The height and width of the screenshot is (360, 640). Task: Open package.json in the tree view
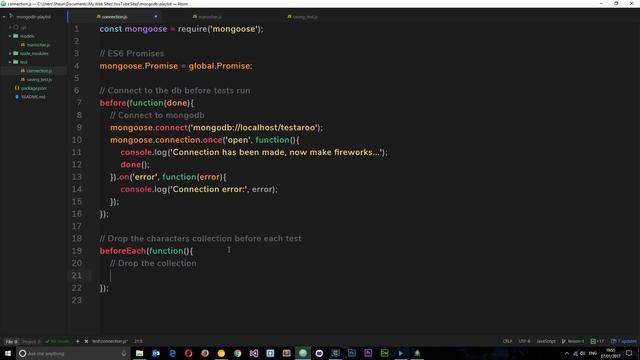coord(33,88)
